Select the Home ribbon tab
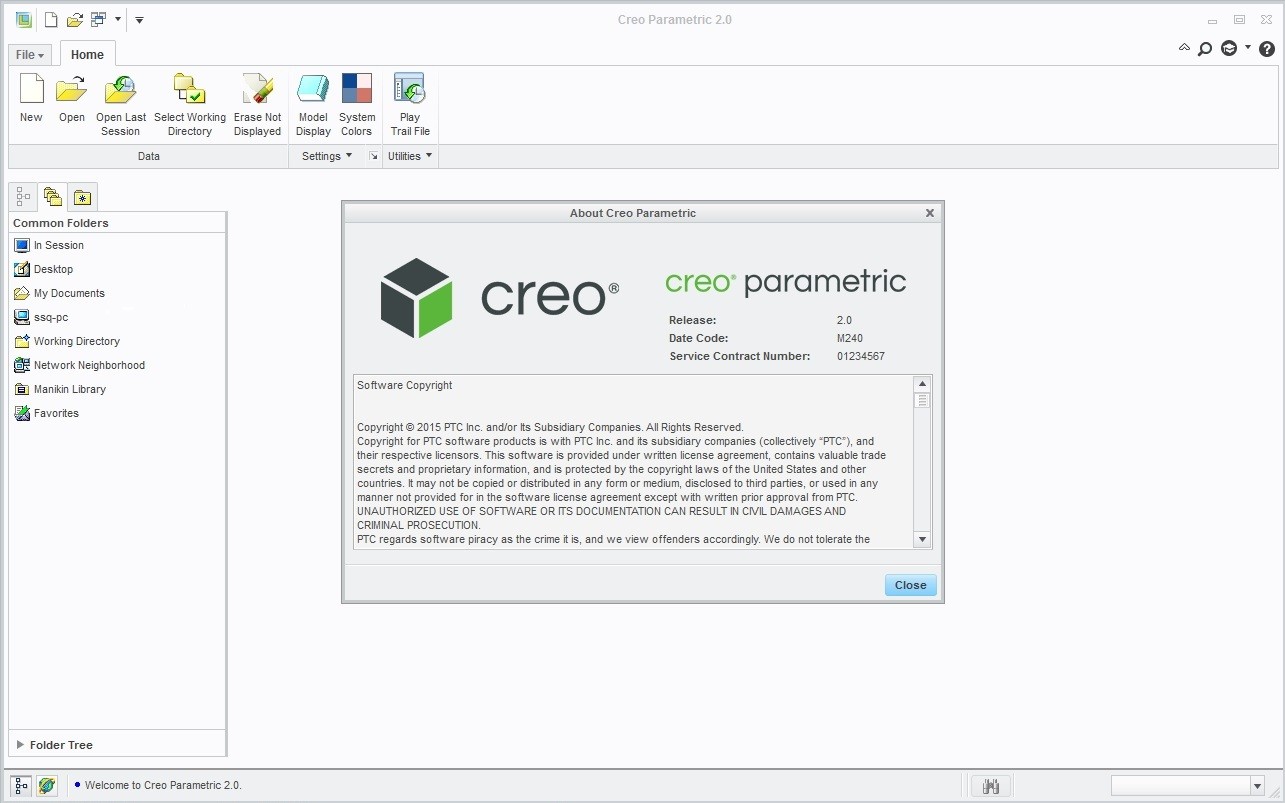 [x=87, y=55]
